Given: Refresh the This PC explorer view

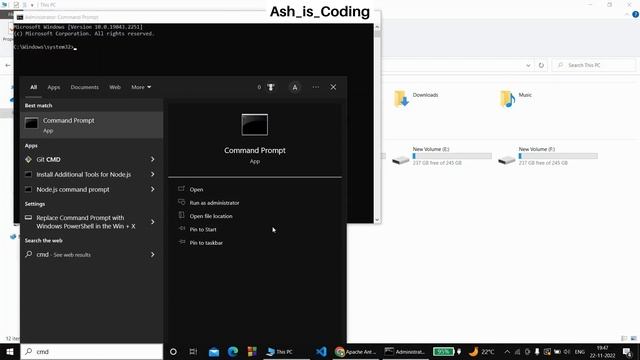Looking at the screenshot, I should pyautogui.click(x=541, y=65).
